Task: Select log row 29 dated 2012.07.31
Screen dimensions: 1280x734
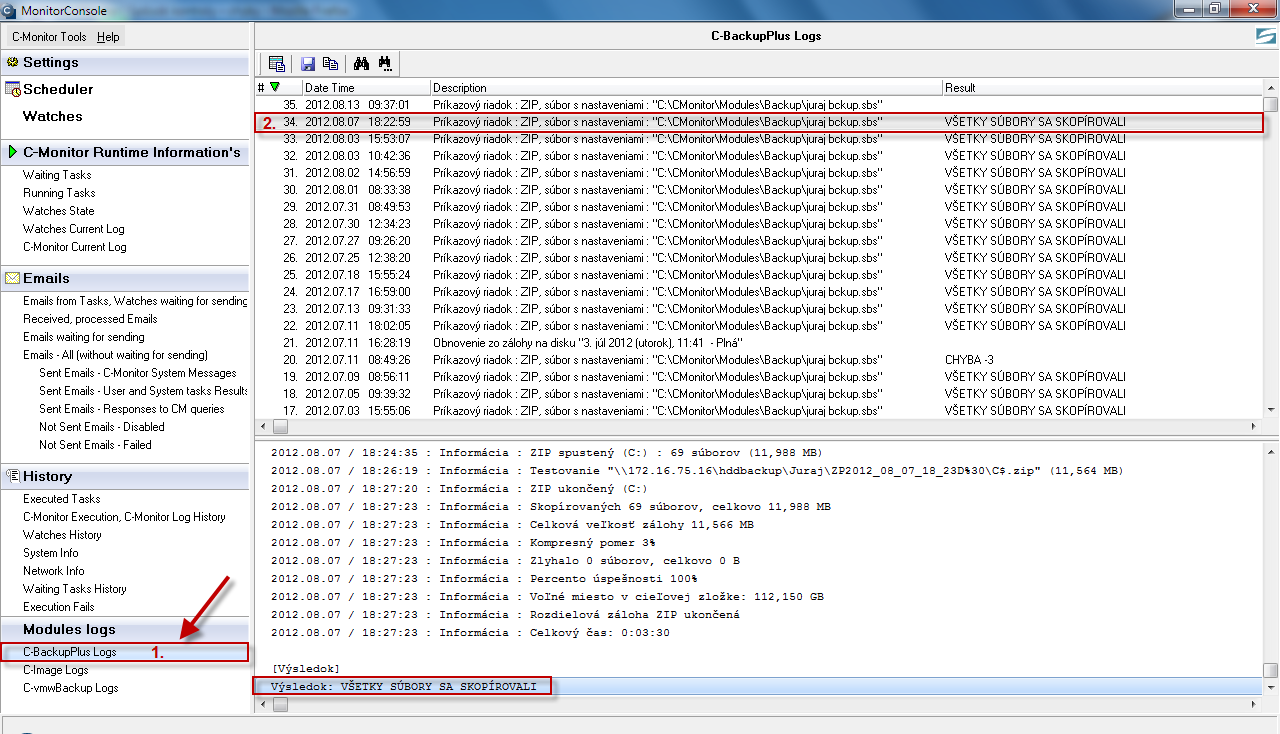Action: coord(759,206)
